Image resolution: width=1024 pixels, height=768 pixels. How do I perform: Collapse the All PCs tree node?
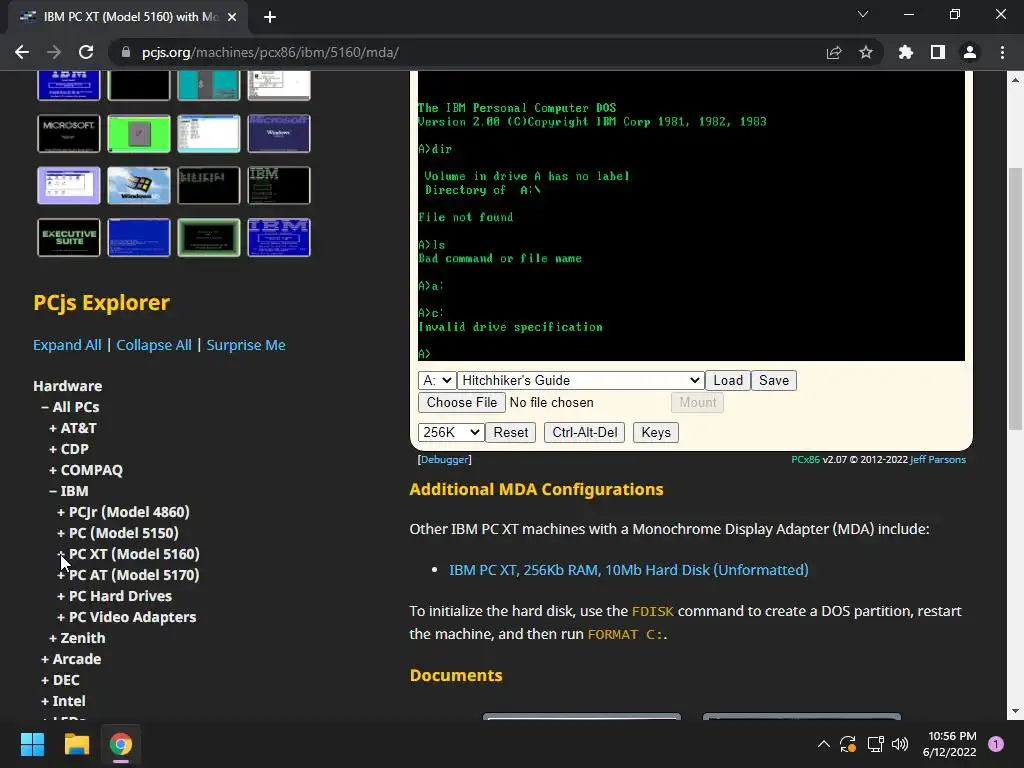coord(45,407)
